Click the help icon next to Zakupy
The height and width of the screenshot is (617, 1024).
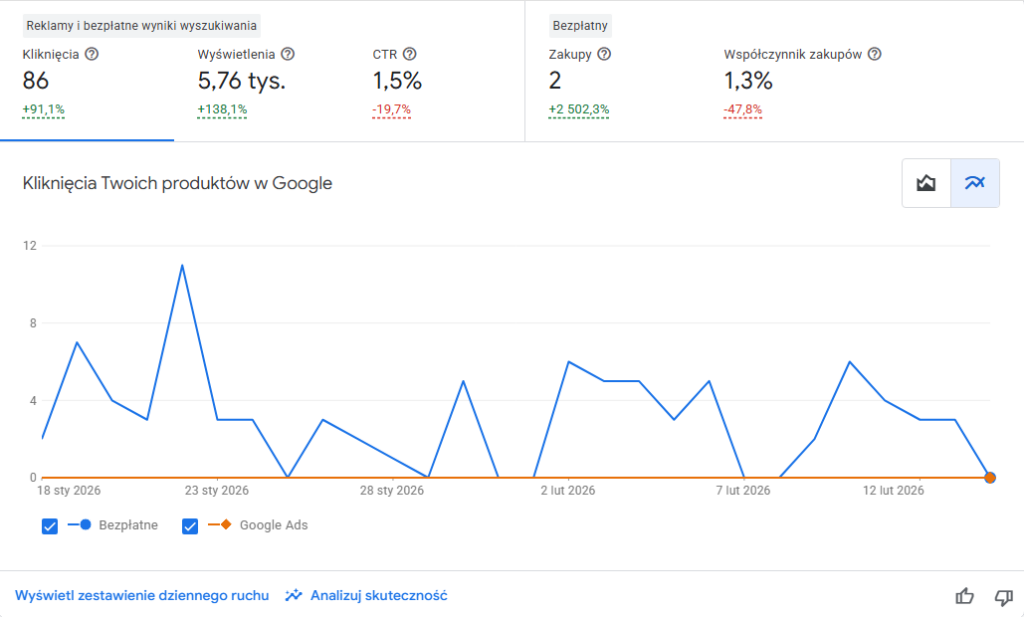604,54
